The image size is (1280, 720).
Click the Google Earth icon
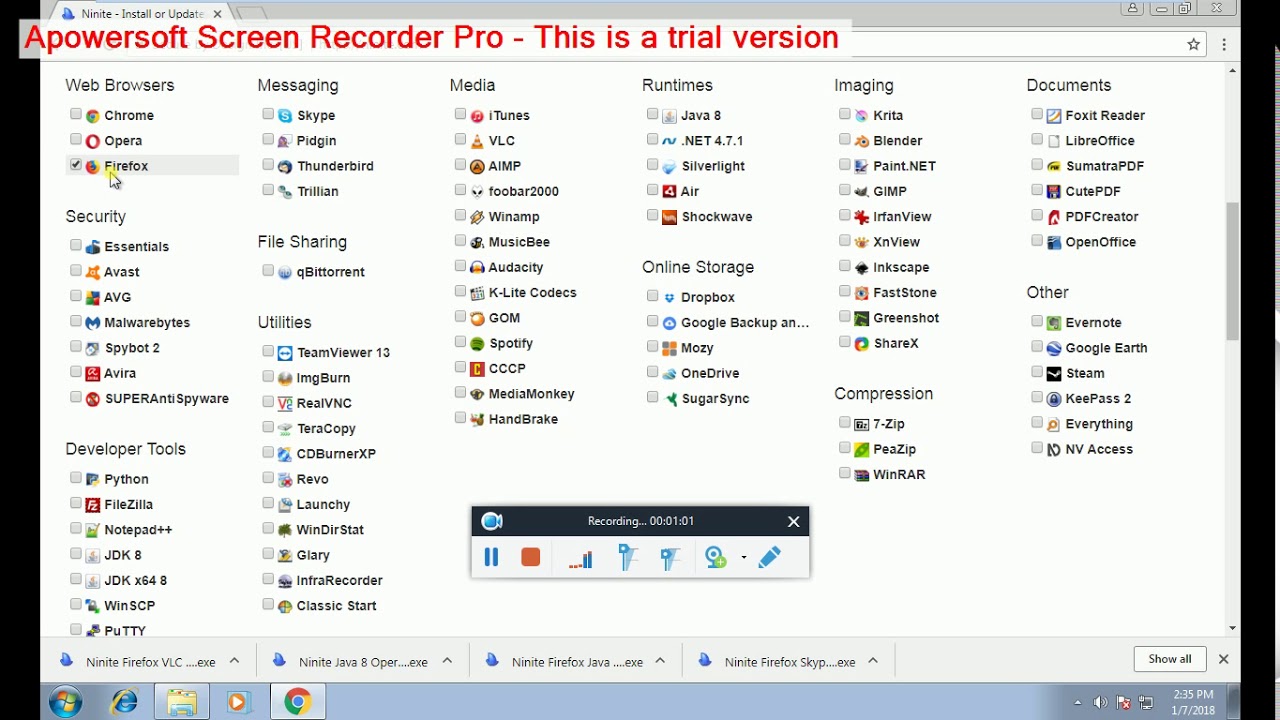pyautogui.click(x=1054, y=348)
